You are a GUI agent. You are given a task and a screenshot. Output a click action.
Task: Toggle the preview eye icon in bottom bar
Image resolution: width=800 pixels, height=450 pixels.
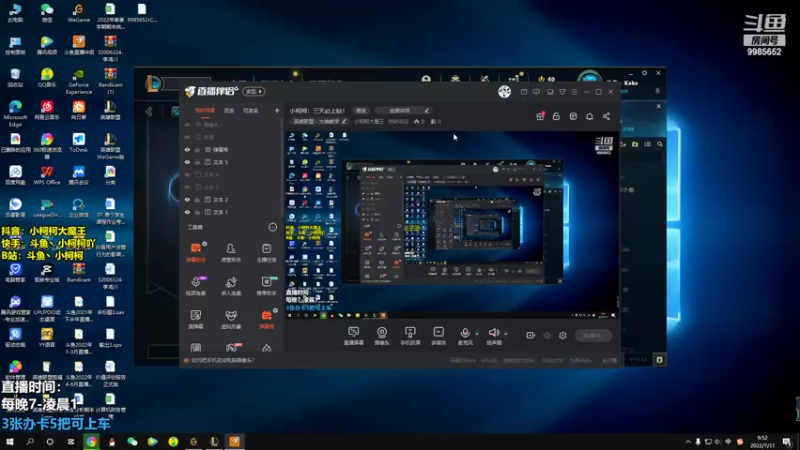tap(547, 335)
